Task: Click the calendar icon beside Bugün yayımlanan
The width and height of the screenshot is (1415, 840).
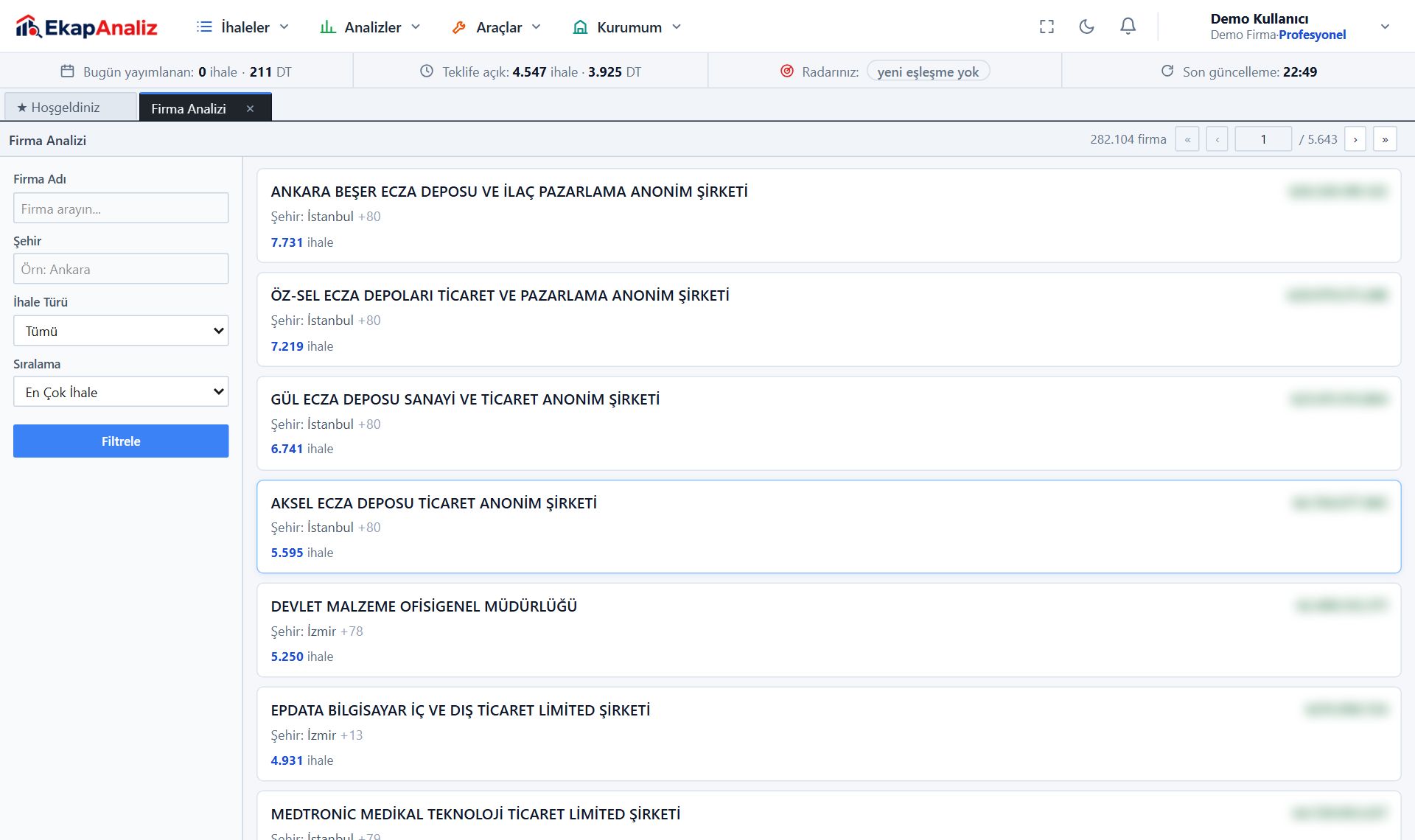Action: click(x=67, y=71)
